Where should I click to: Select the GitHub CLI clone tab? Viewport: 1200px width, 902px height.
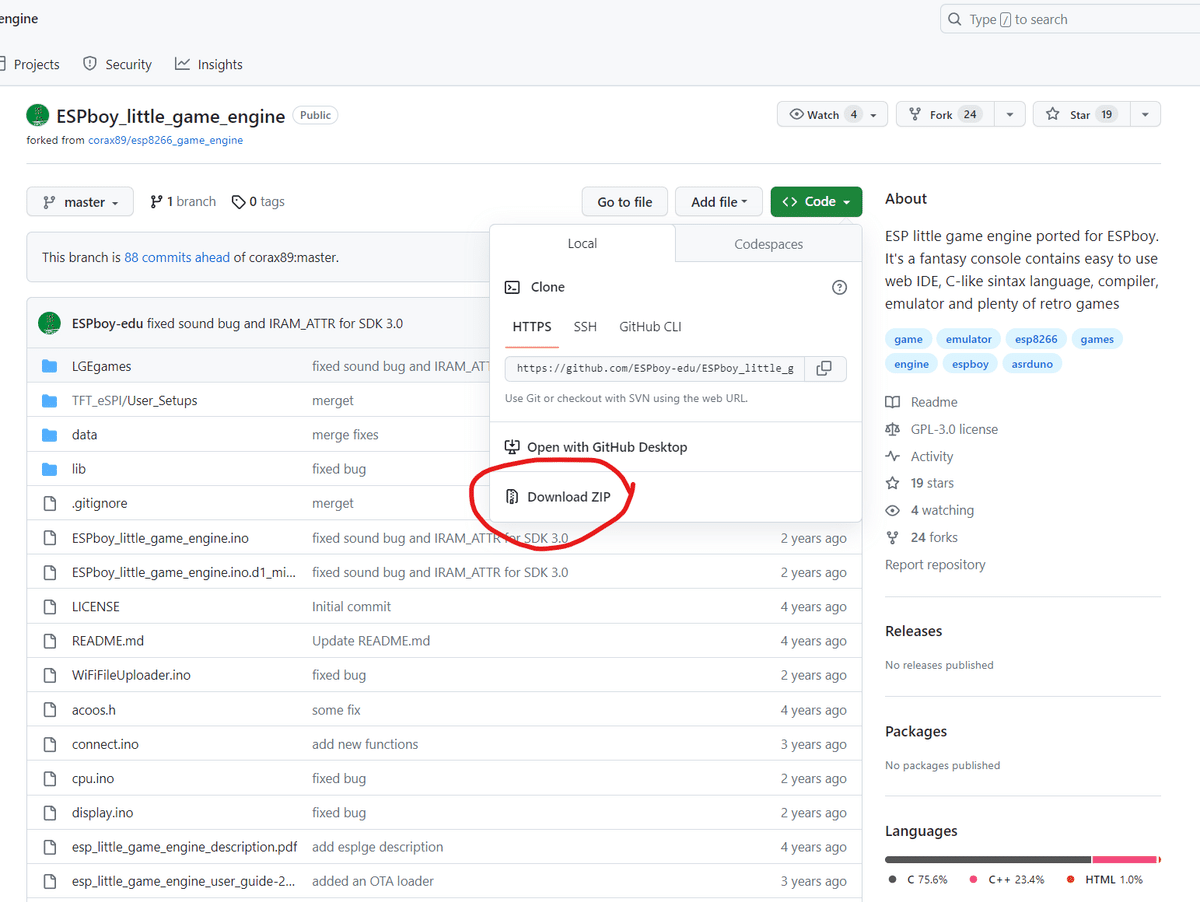[x=650, y=327]
